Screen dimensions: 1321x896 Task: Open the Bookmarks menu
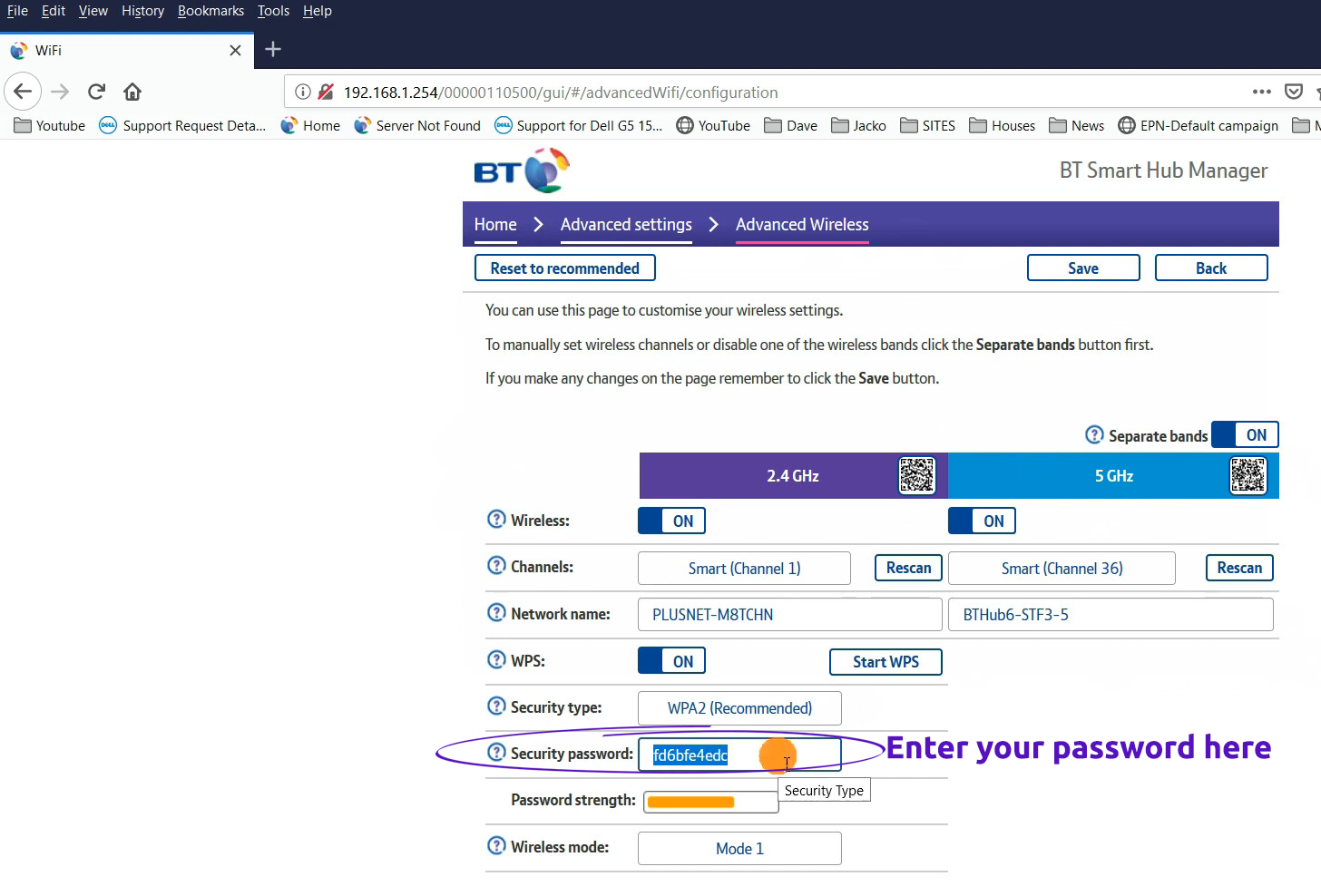coord(210,11)
